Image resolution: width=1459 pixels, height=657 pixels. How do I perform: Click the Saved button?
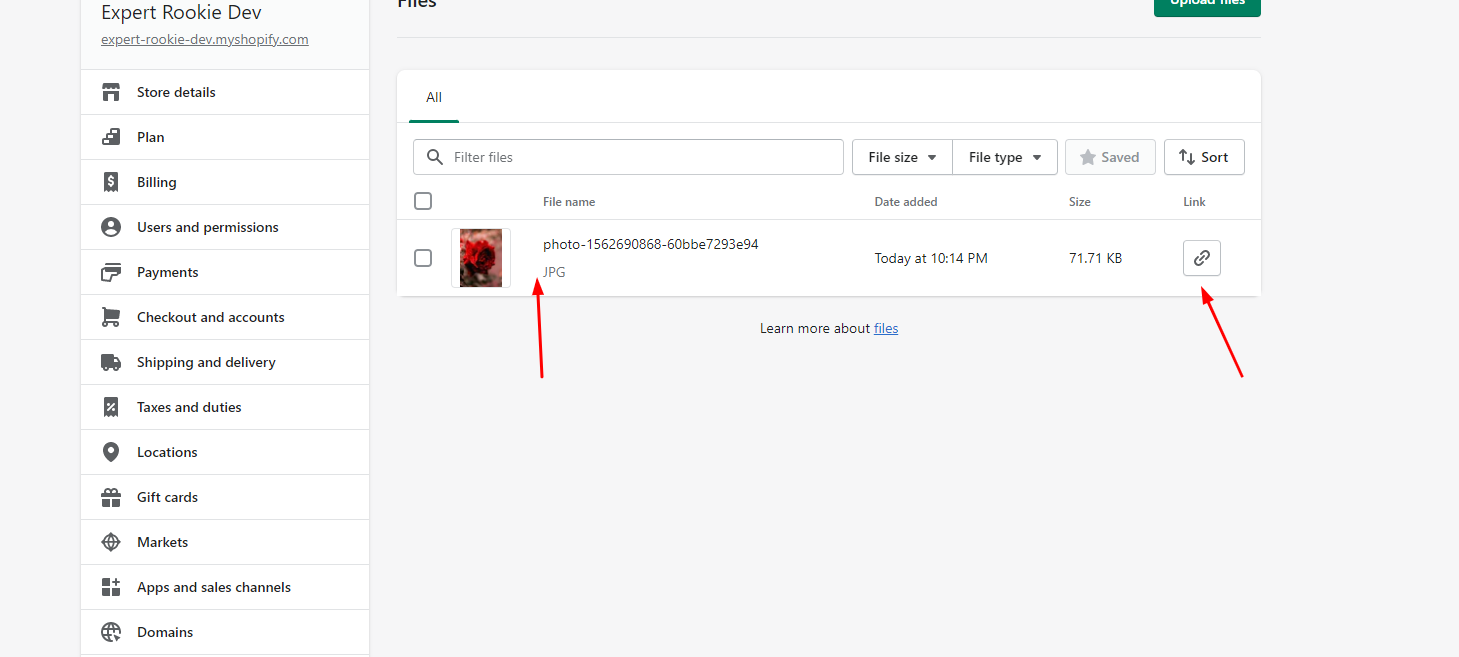point(1110,157)
